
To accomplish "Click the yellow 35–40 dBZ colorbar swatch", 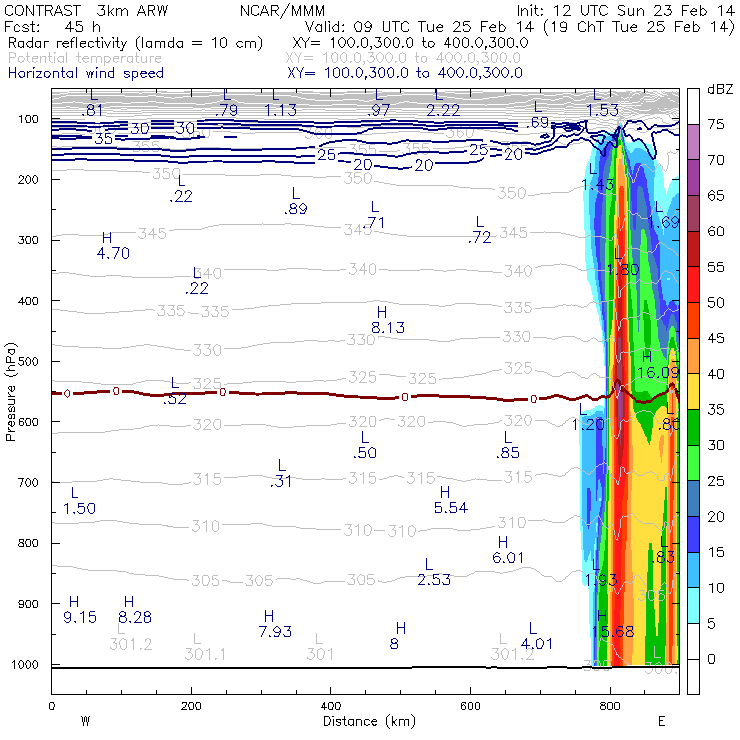I will (692, 391).
